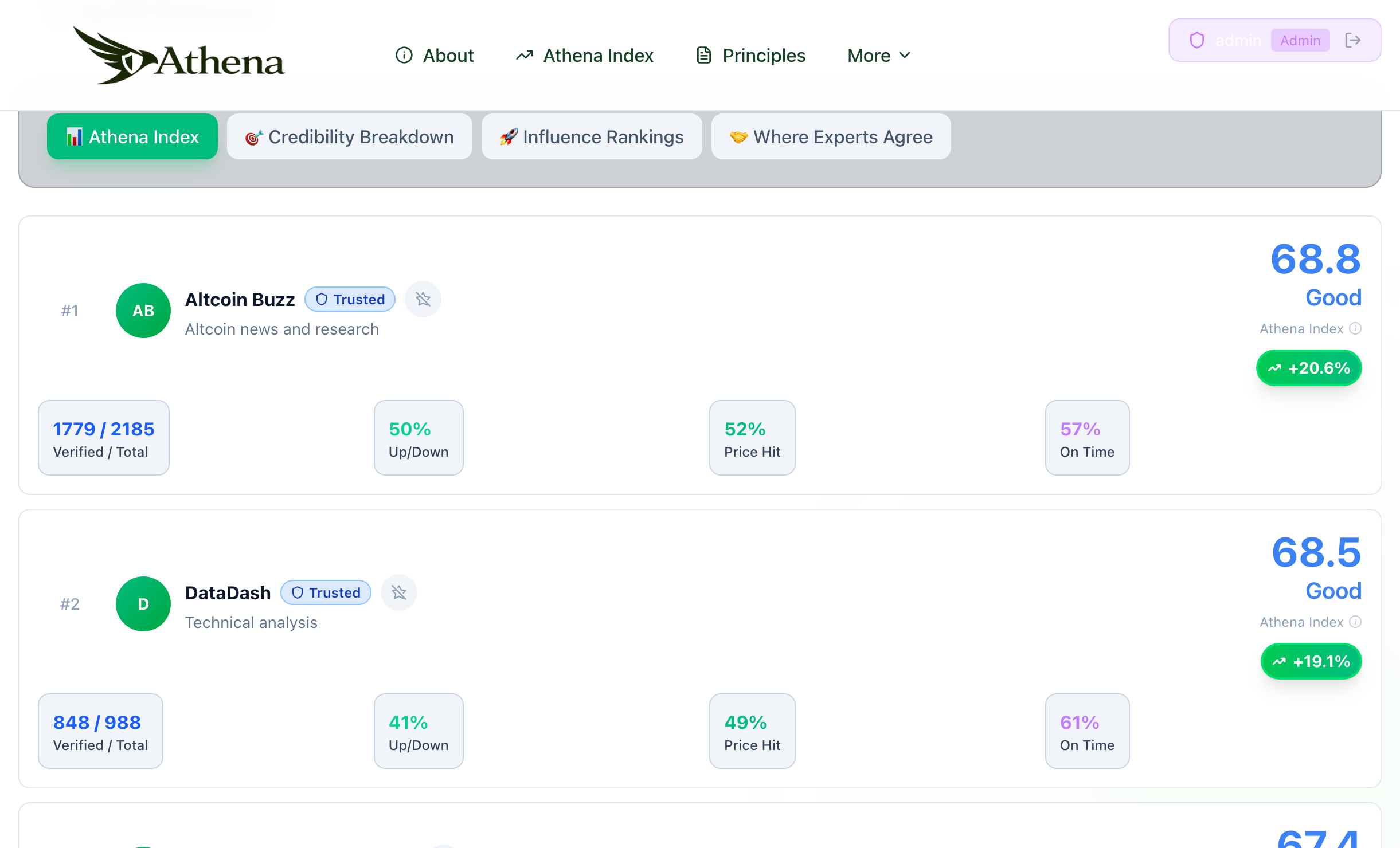This screenshot has height=848, width=1400.
Task: Click the shield icon beside the admin username
Action: [x=1196, y=40]
